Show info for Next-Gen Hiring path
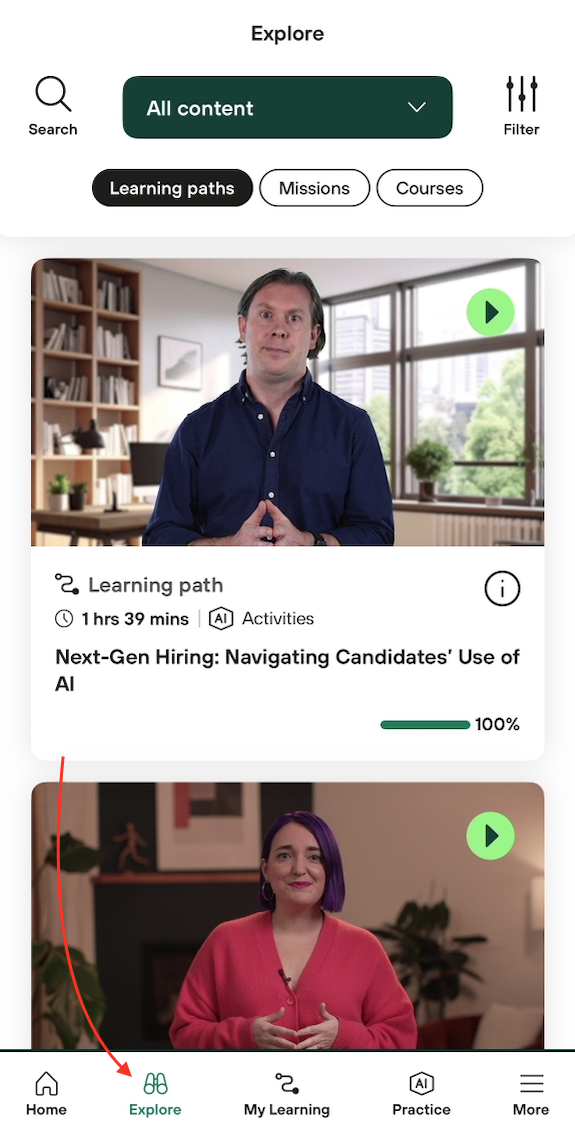Image resolution: width=575 pixels, height=1123 pixels. [502, 589]
